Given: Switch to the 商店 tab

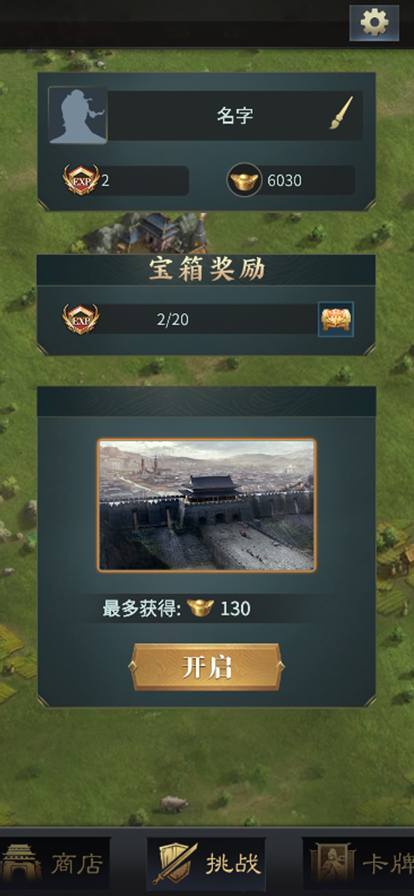Looking at the screenshot, I should point(55,863).
